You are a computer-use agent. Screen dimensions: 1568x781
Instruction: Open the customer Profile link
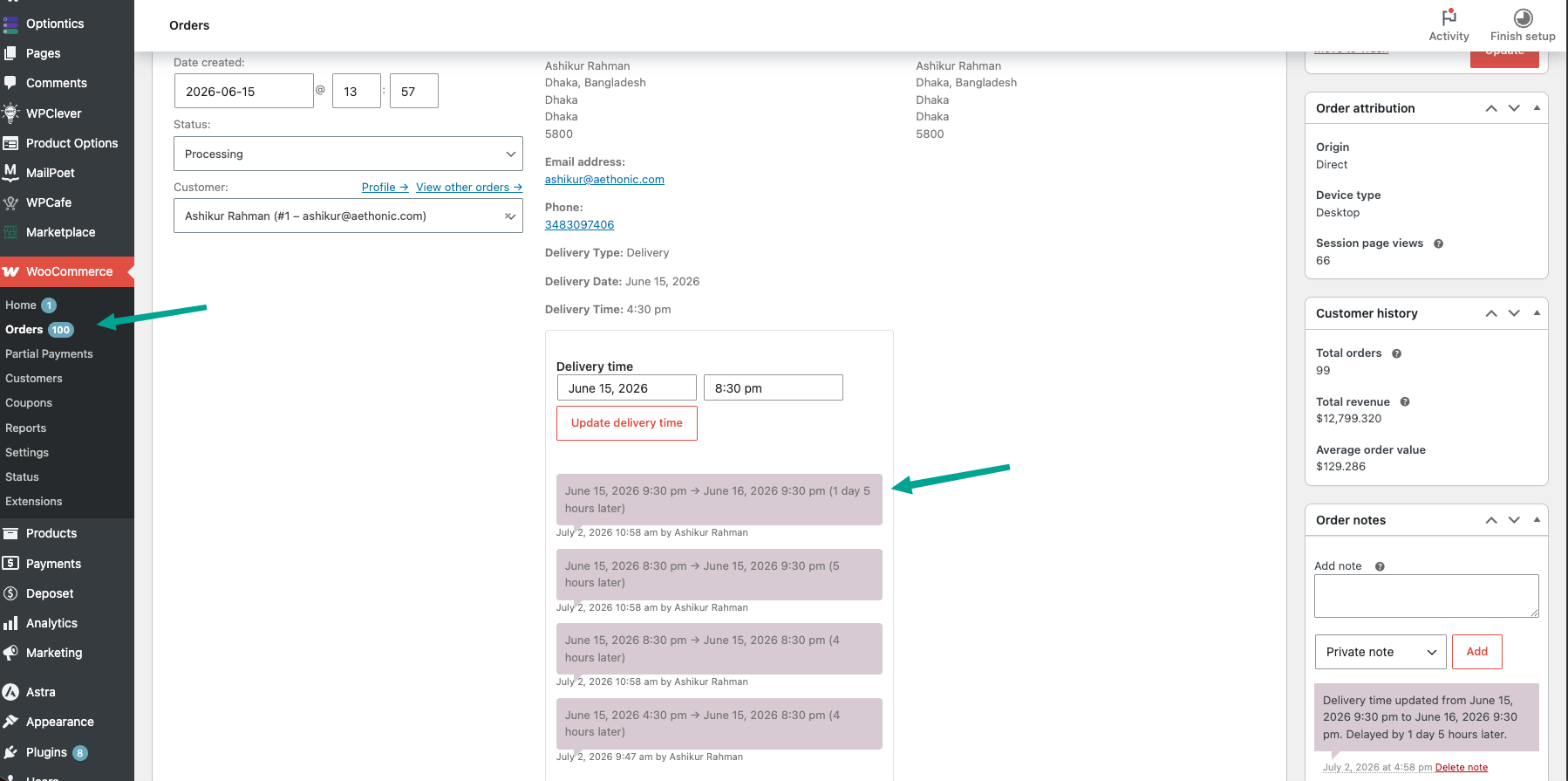coord(385,187)
